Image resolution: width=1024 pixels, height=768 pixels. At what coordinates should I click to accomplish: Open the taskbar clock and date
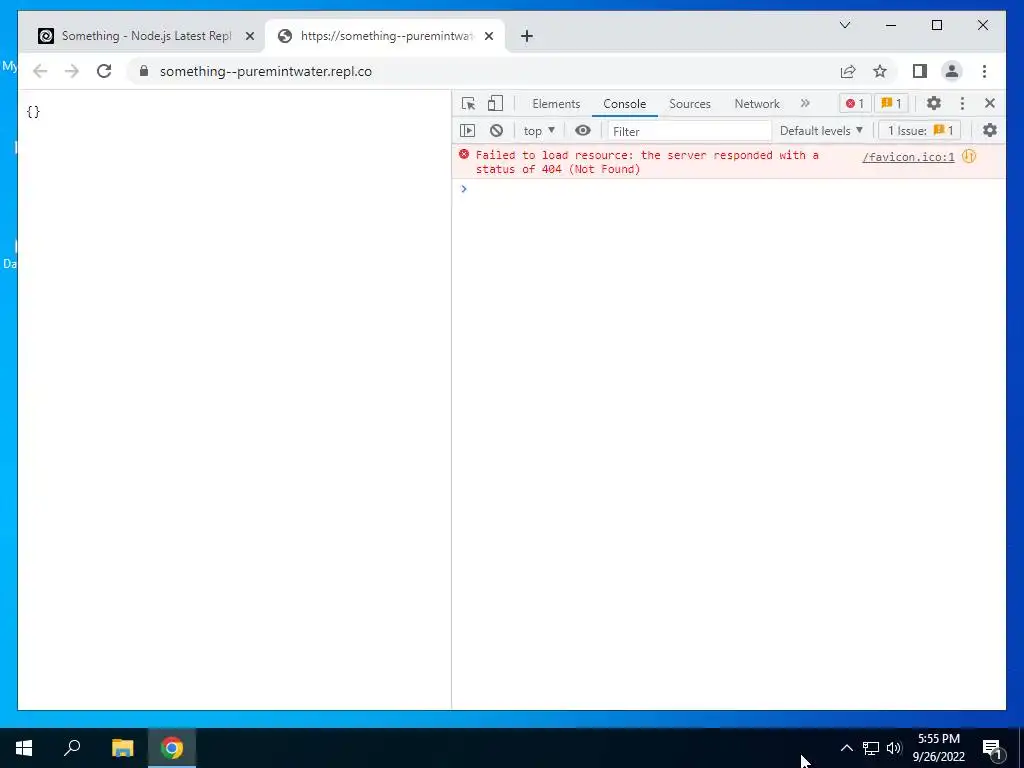click(938, 748)
